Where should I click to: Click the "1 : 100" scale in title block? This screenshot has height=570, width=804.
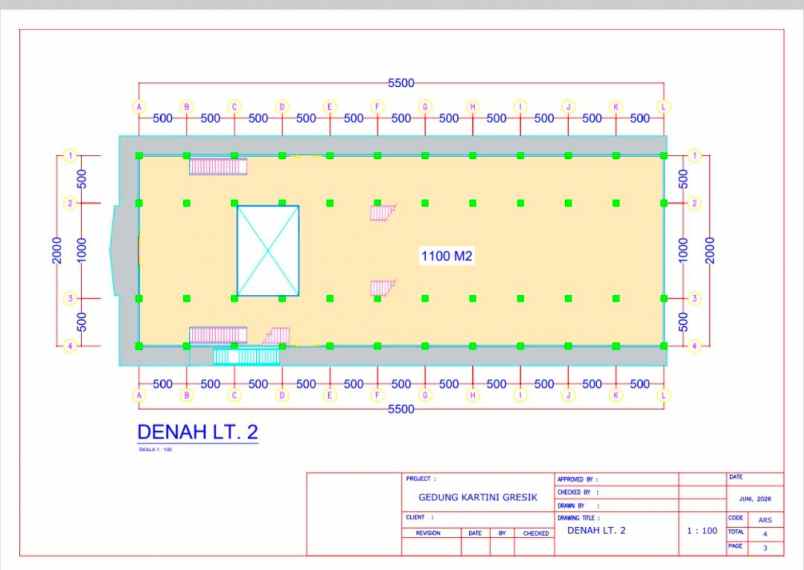pos(702,531)
